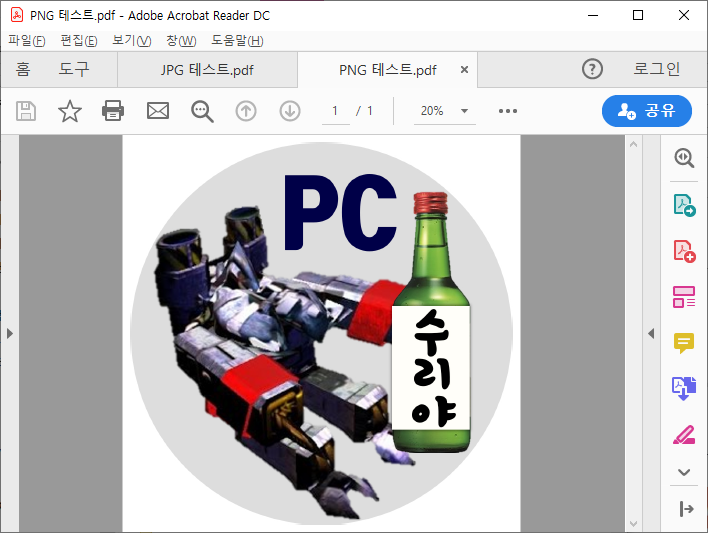Click the 로그인 sign-in link
This screenshot has width=708, height=533.
point(657,69)
